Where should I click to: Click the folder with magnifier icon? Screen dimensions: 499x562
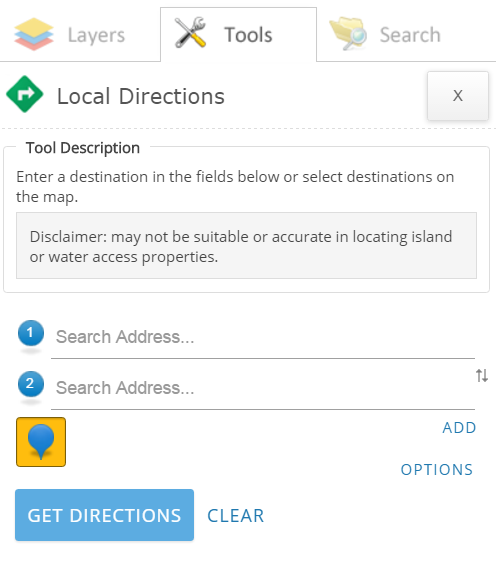pos(348,33)
